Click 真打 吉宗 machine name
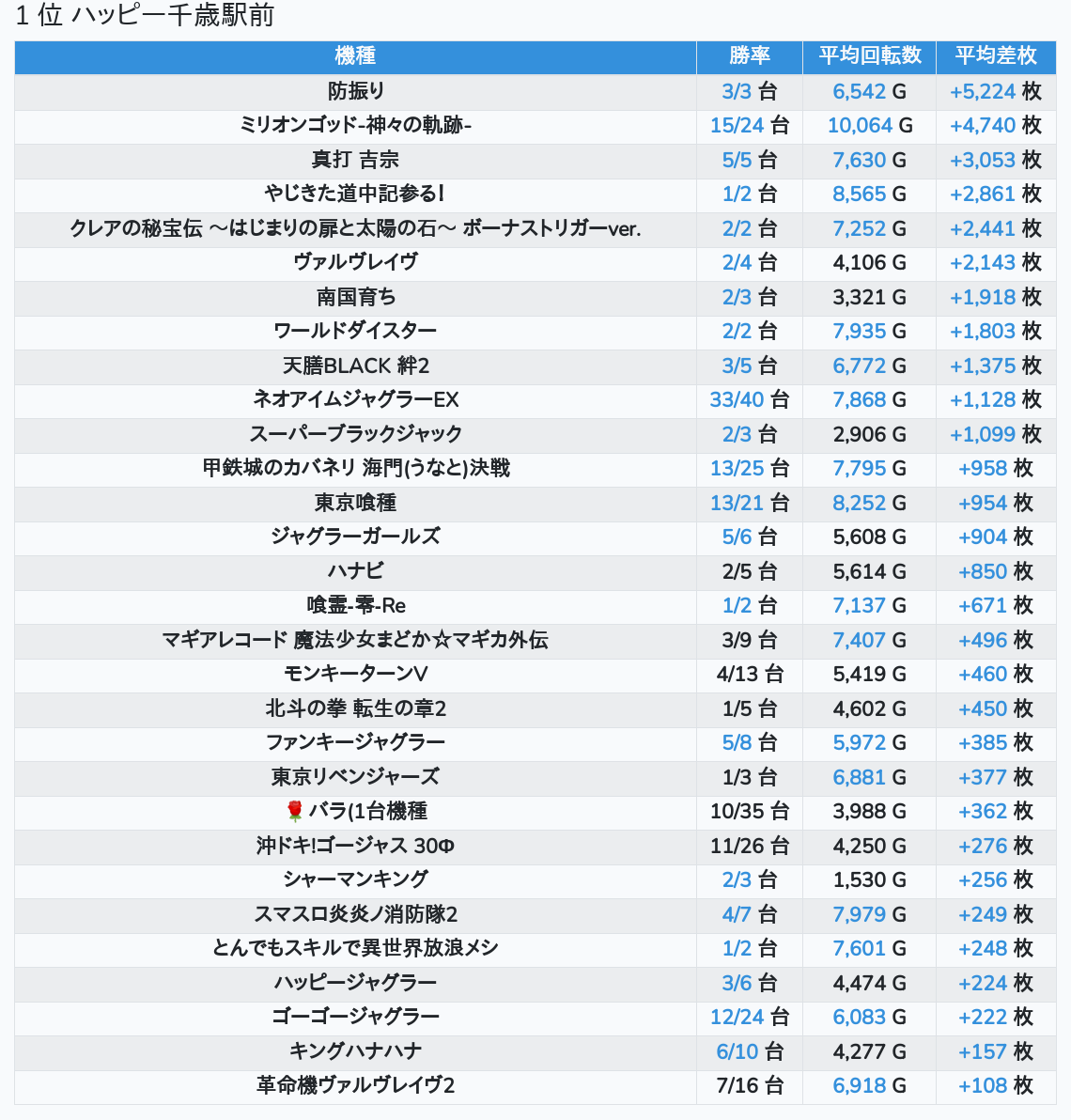1071x1120 pixels. (355, 160)
